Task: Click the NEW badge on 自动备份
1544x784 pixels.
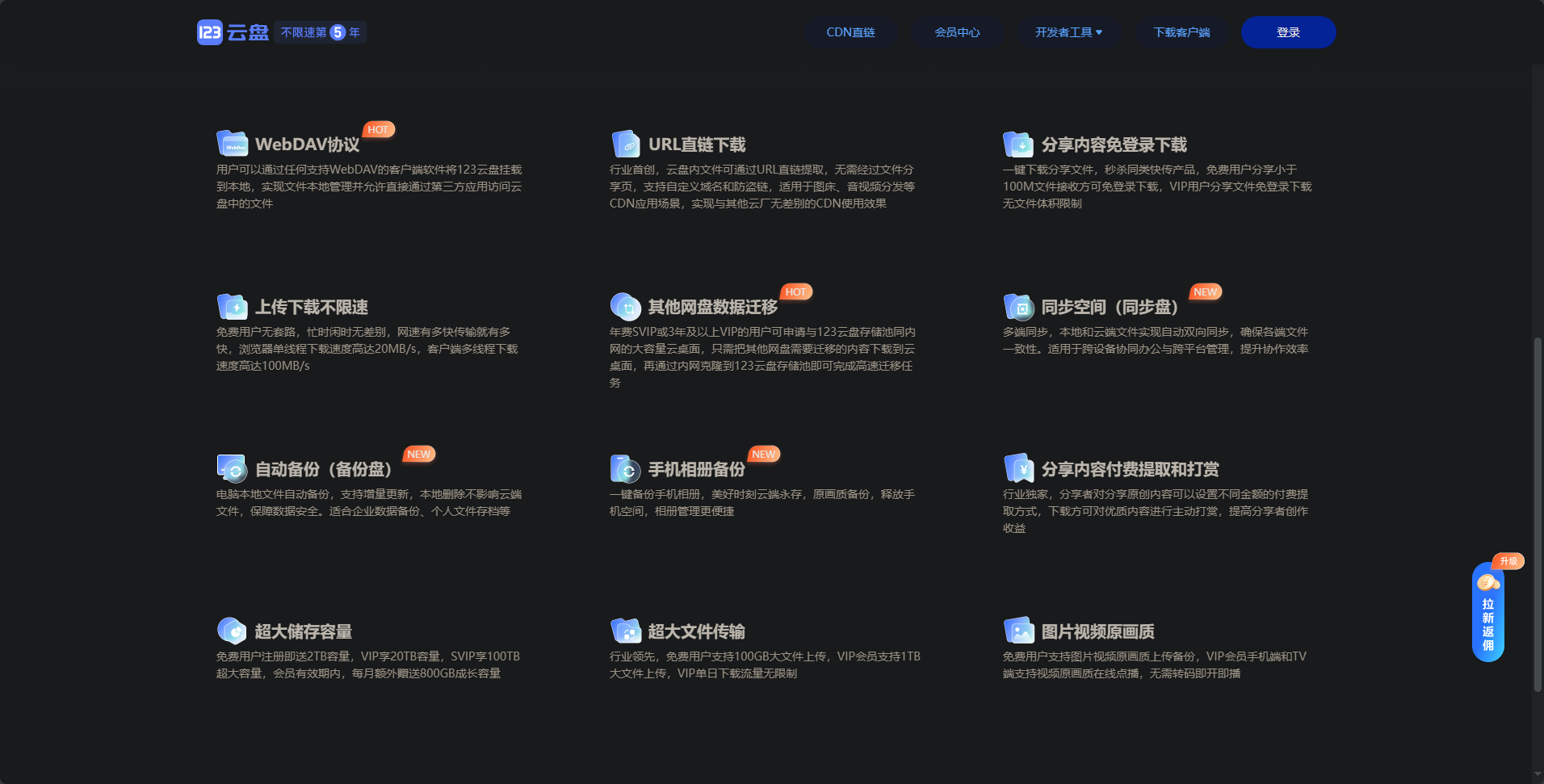Action: click(x=419, y=454)
